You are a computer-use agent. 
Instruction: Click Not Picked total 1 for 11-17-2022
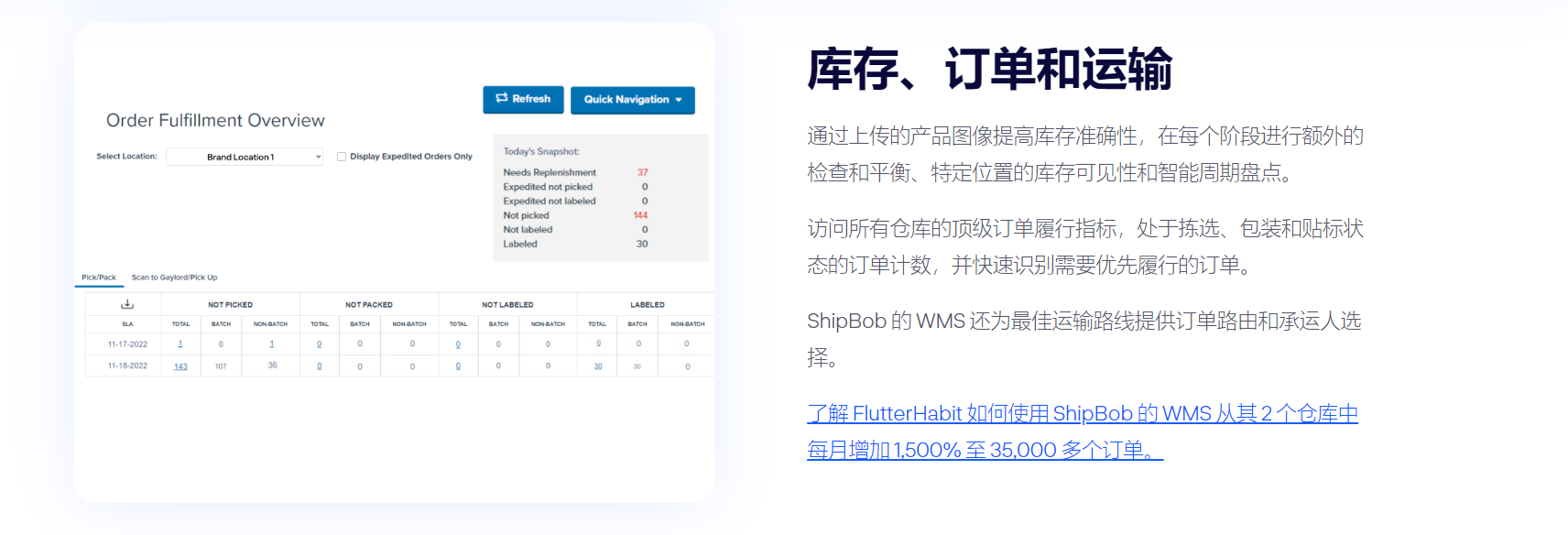[x=180, y=344]
